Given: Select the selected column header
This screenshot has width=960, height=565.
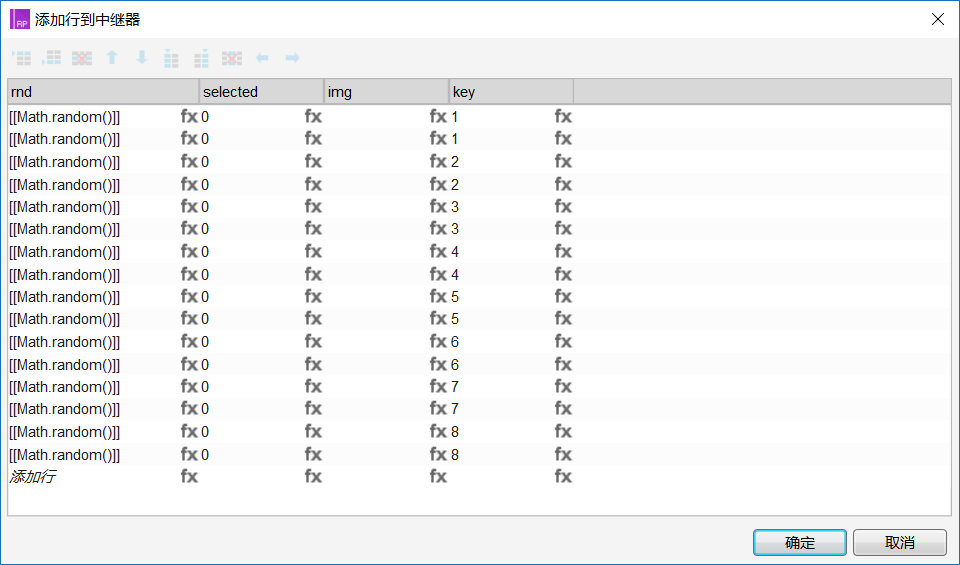Looking at the screenshot, I should pos(261,92).
